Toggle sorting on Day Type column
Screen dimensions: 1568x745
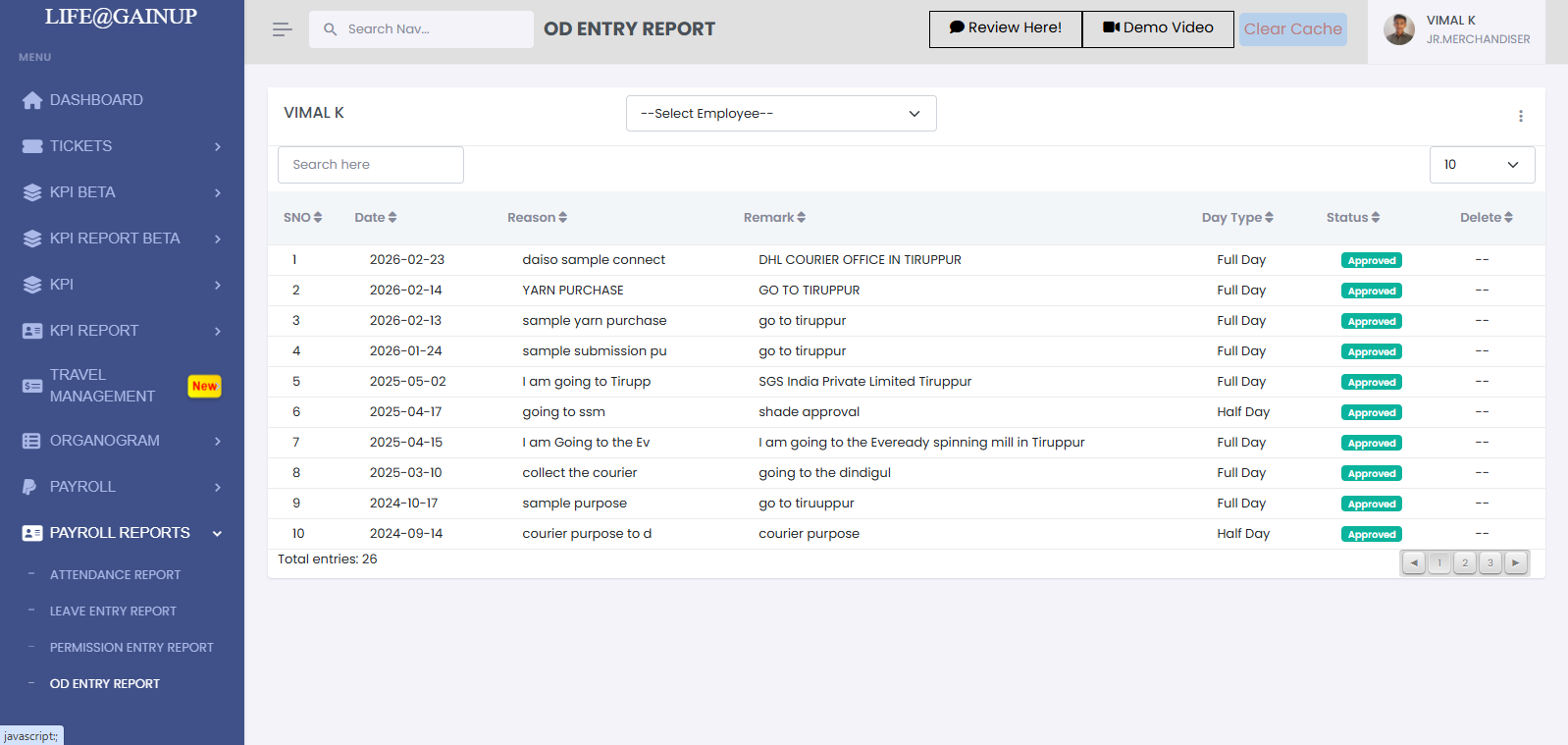(x=1236, y=218)
